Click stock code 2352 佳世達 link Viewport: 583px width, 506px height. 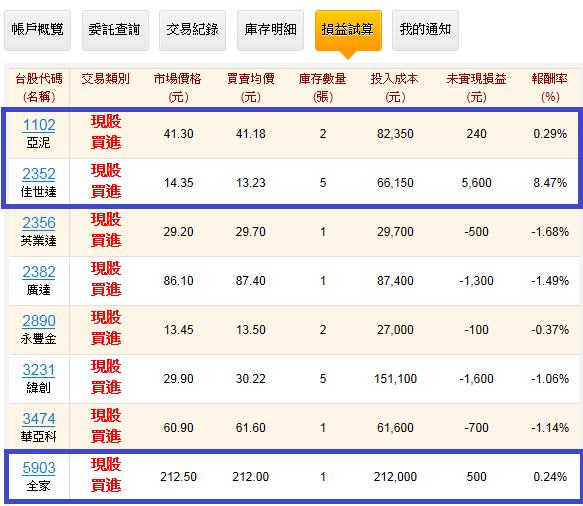click(39, 174)
